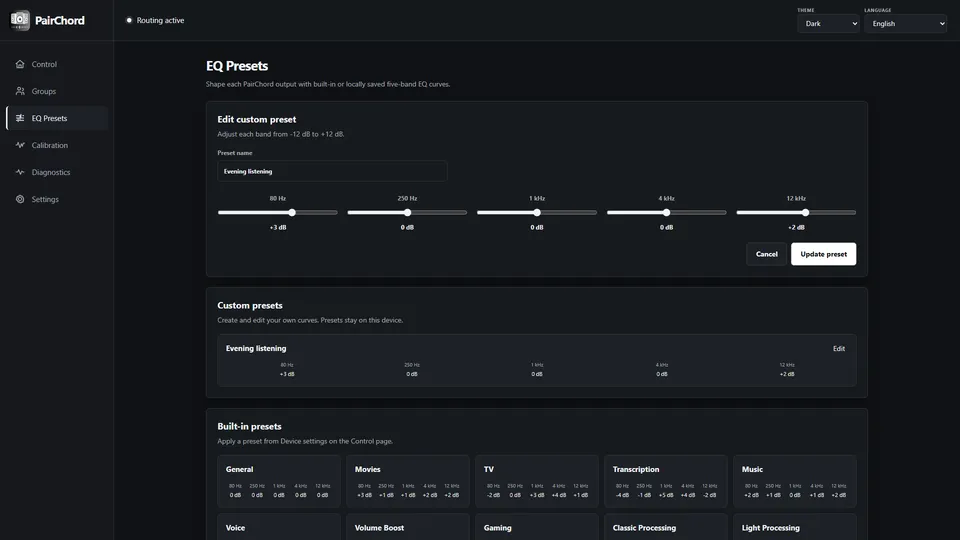Open the Language dropdown set to English
This screenshot has width=960, height=540.
(x=905, y=23)
